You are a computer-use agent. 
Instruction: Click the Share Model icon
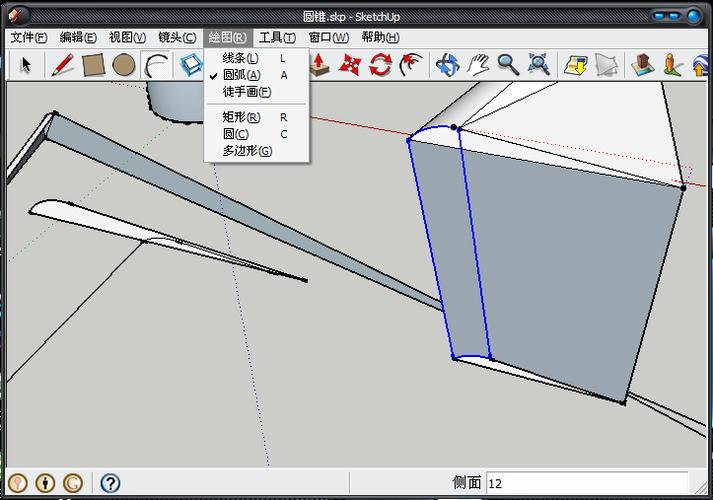(x=606, y=65)
